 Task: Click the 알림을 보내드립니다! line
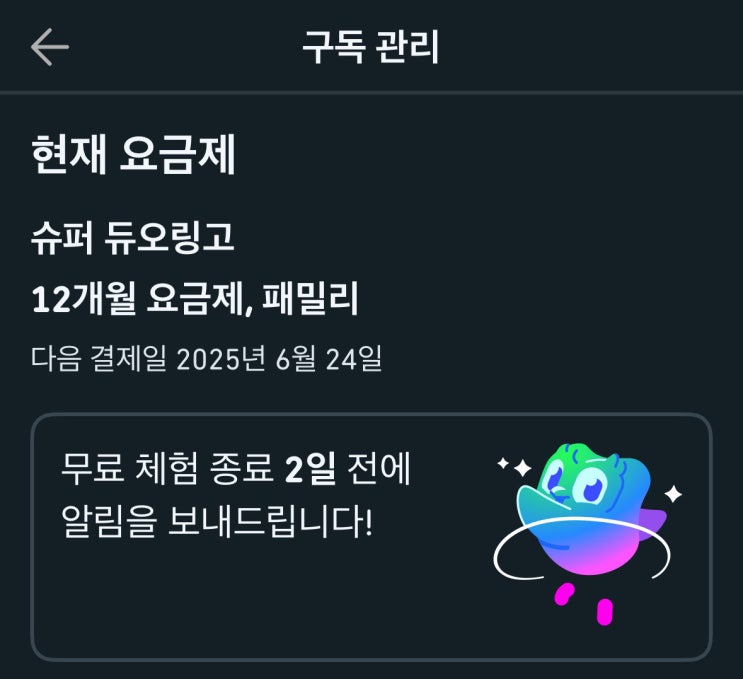click(x=217, y=521)
